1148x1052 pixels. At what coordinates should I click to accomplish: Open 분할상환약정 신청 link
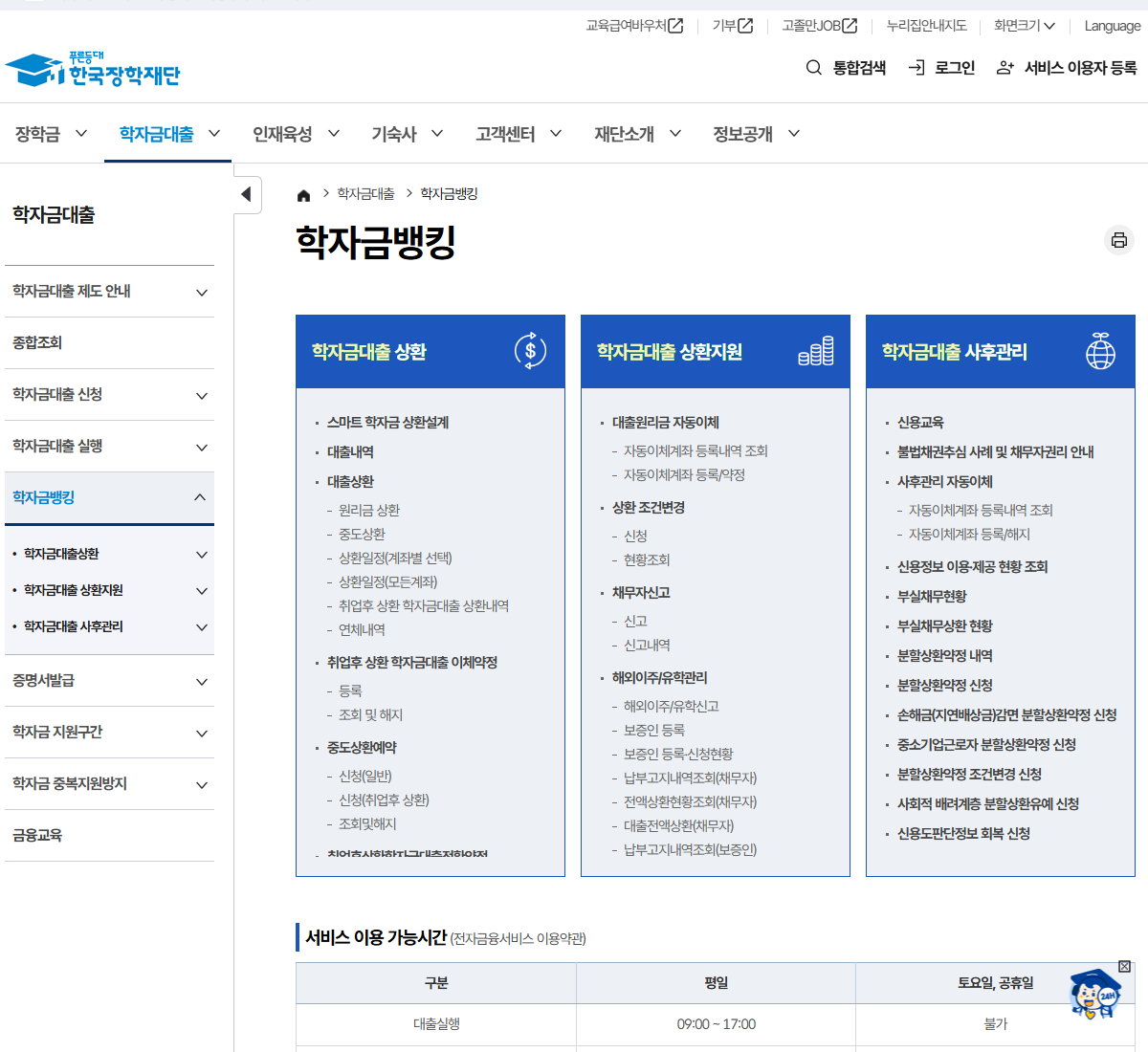pos(944,686)
